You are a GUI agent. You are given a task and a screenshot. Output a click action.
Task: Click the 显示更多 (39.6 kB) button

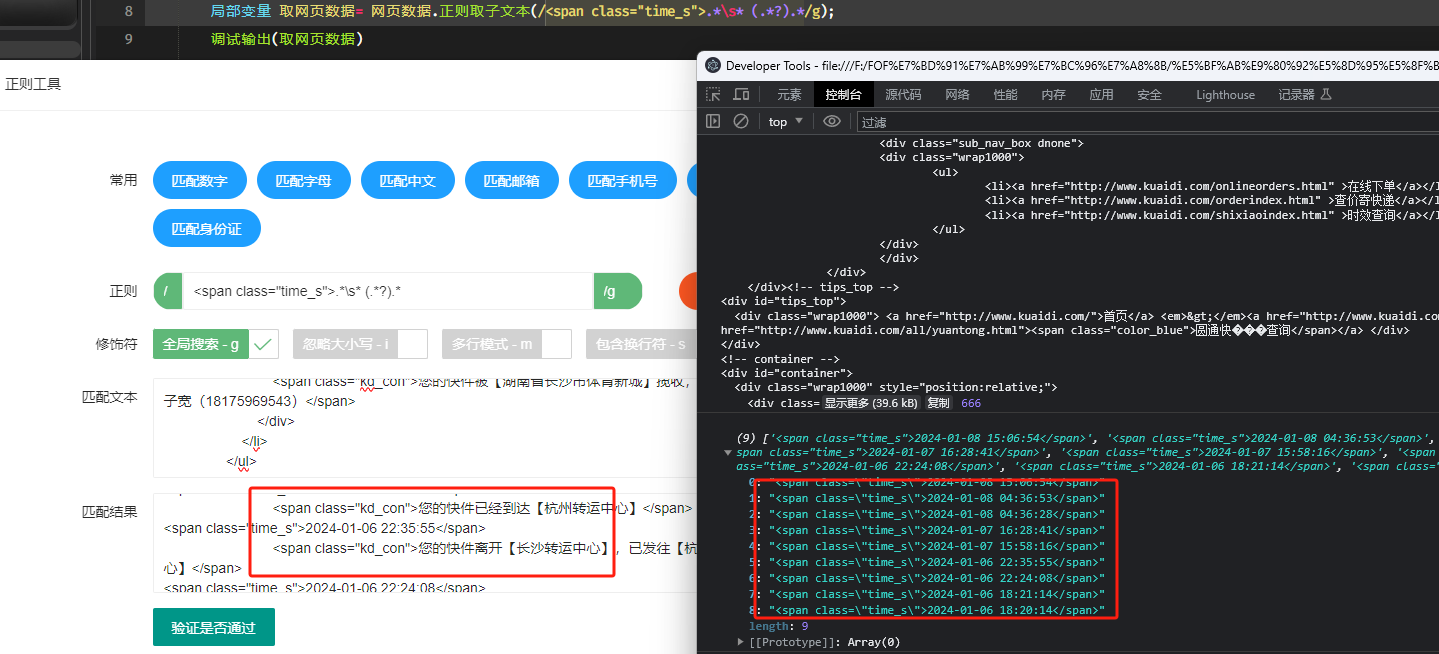point(871,403)
